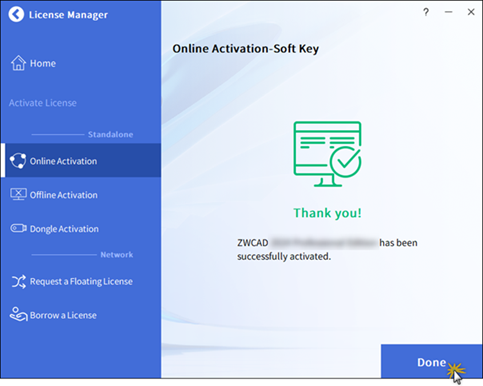This screenshot has width=483, height=386.
Task: Click the Dongle Activation USB icon
Action: pos(18,228)
